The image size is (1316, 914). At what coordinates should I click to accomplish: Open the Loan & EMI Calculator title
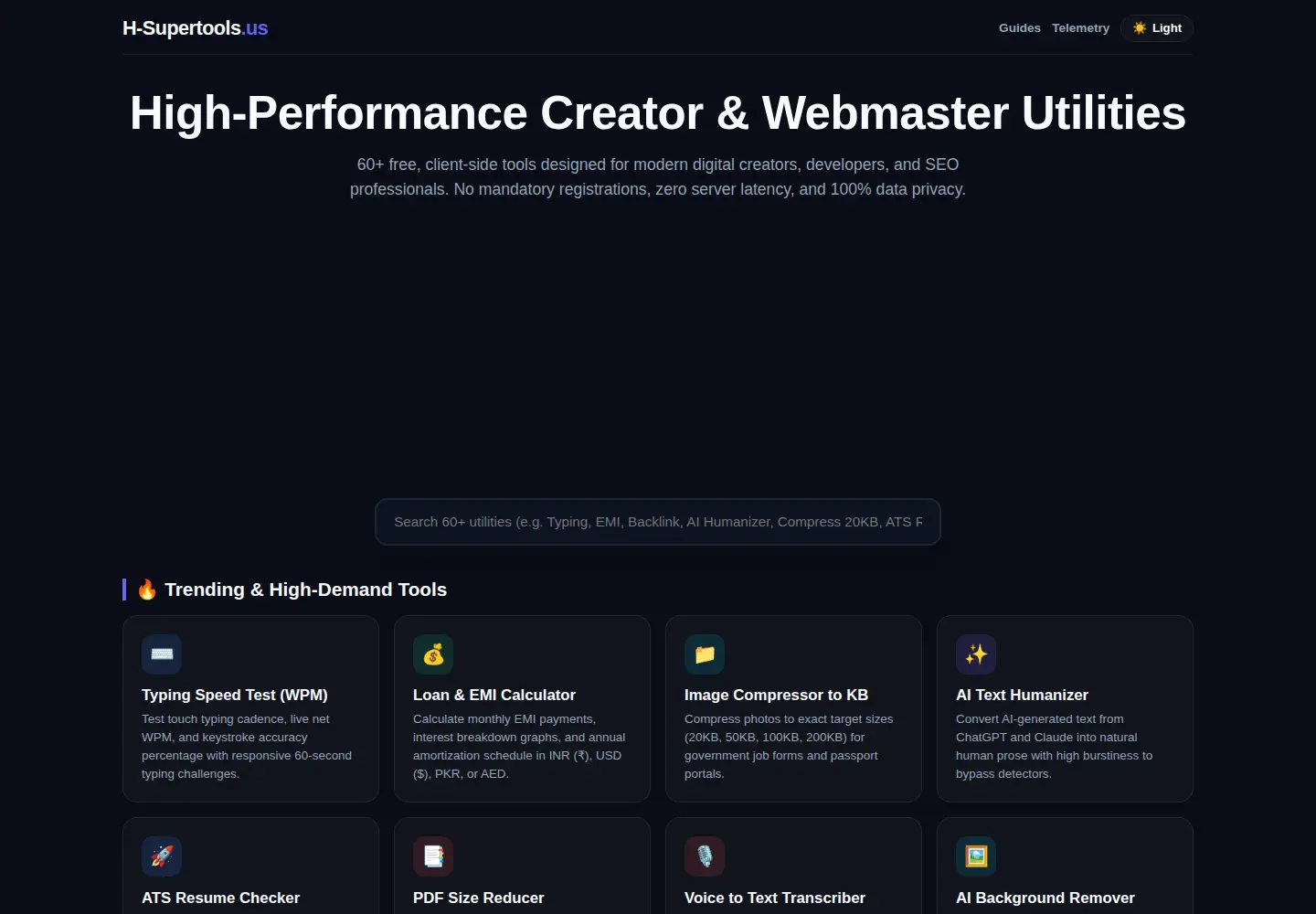[494, 695]
